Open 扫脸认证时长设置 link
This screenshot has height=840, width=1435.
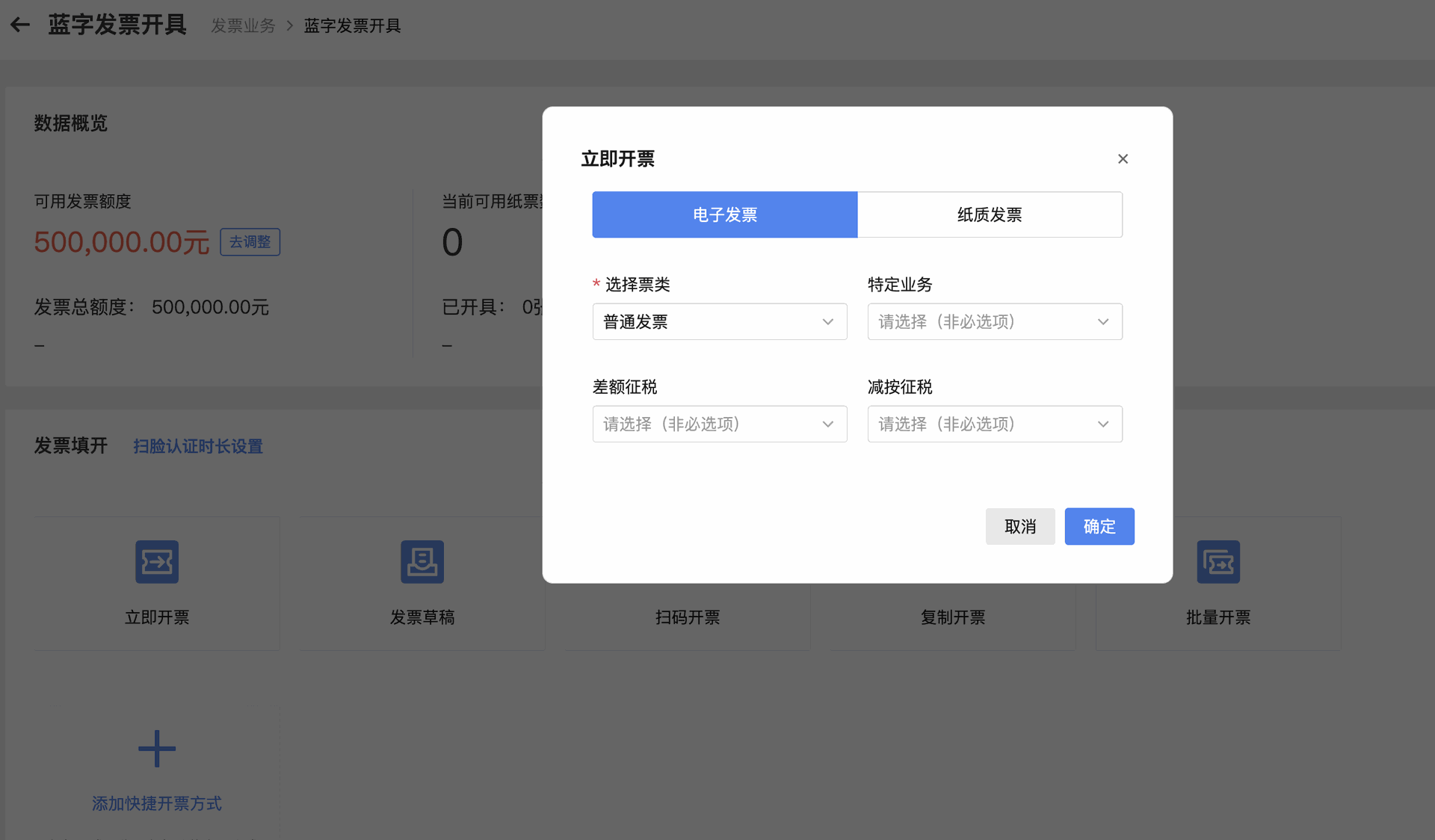198,447
